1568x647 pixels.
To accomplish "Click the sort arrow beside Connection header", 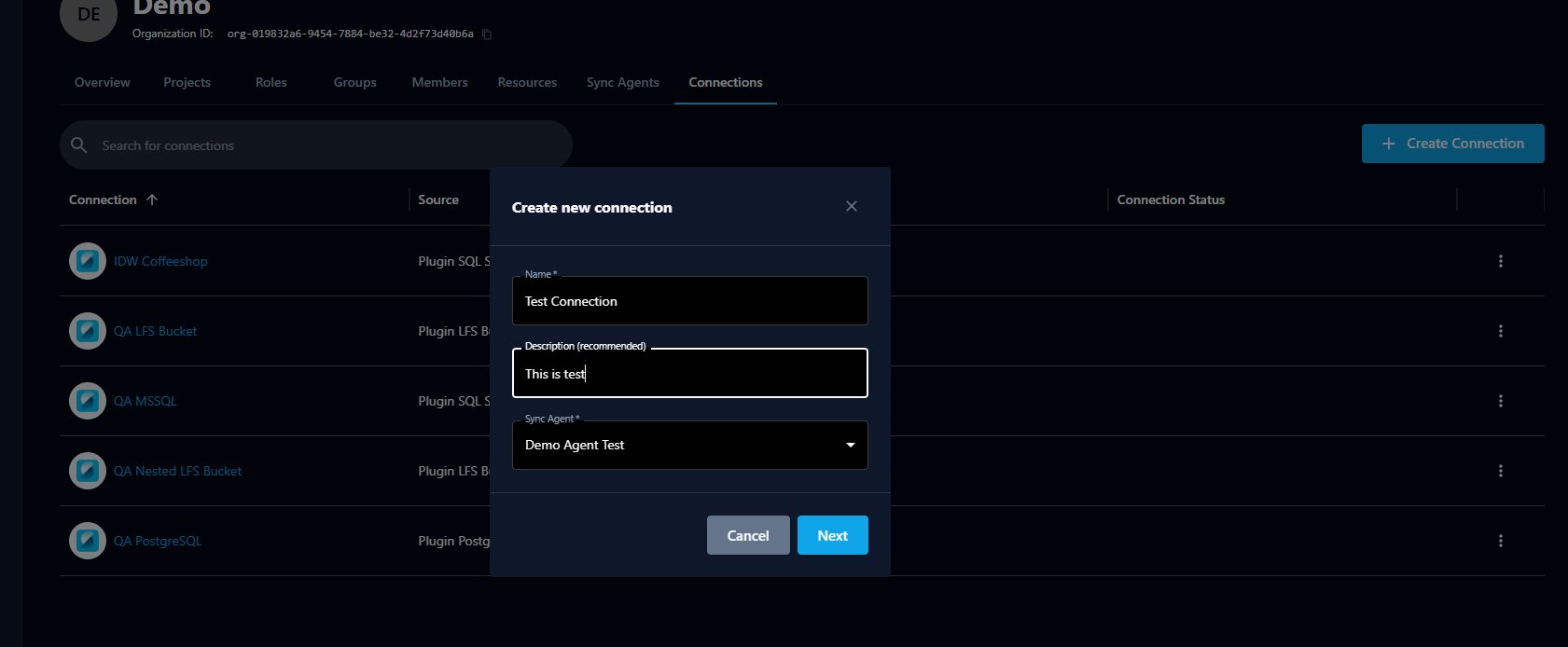I will [152, 200].
